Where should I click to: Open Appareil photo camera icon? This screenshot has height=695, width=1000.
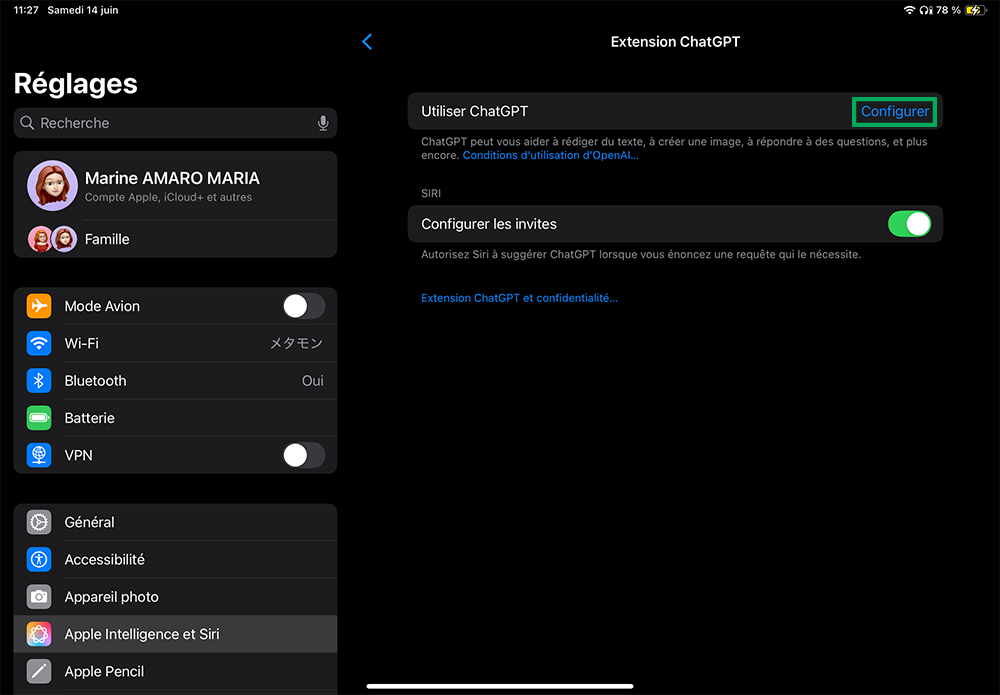coord(39,597)
